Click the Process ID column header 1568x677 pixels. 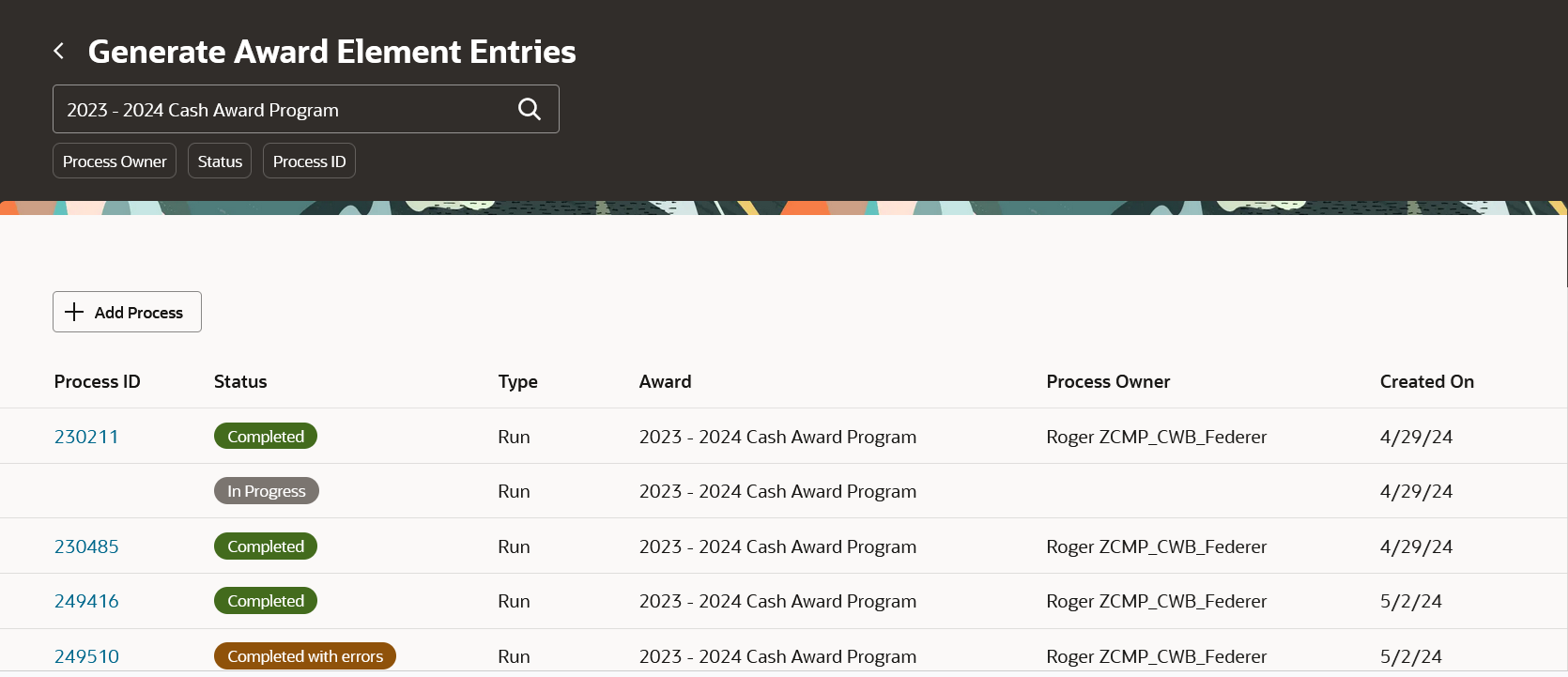tap(98, 381)
